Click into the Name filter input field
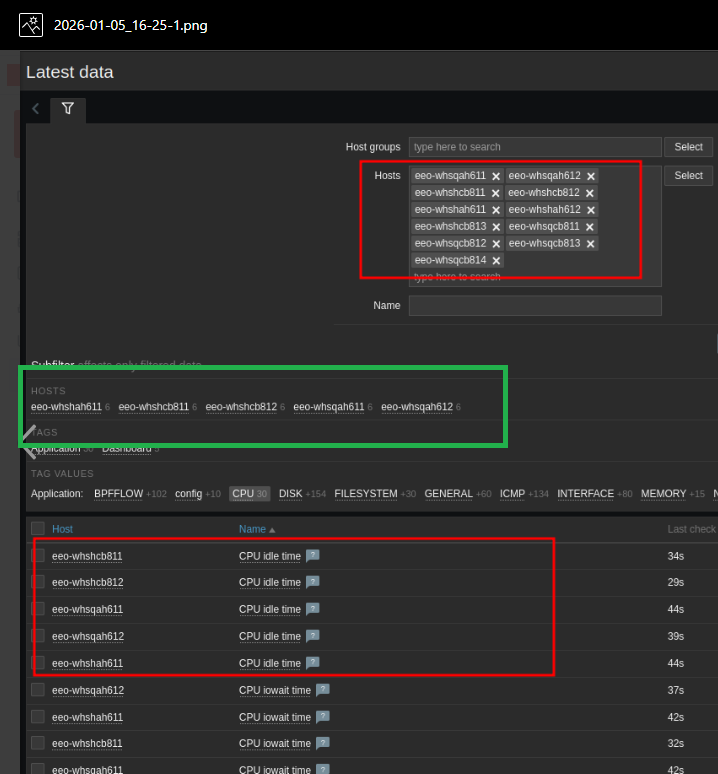The width and height of the screenshot is (718, 774). click(x=535, y=306)
